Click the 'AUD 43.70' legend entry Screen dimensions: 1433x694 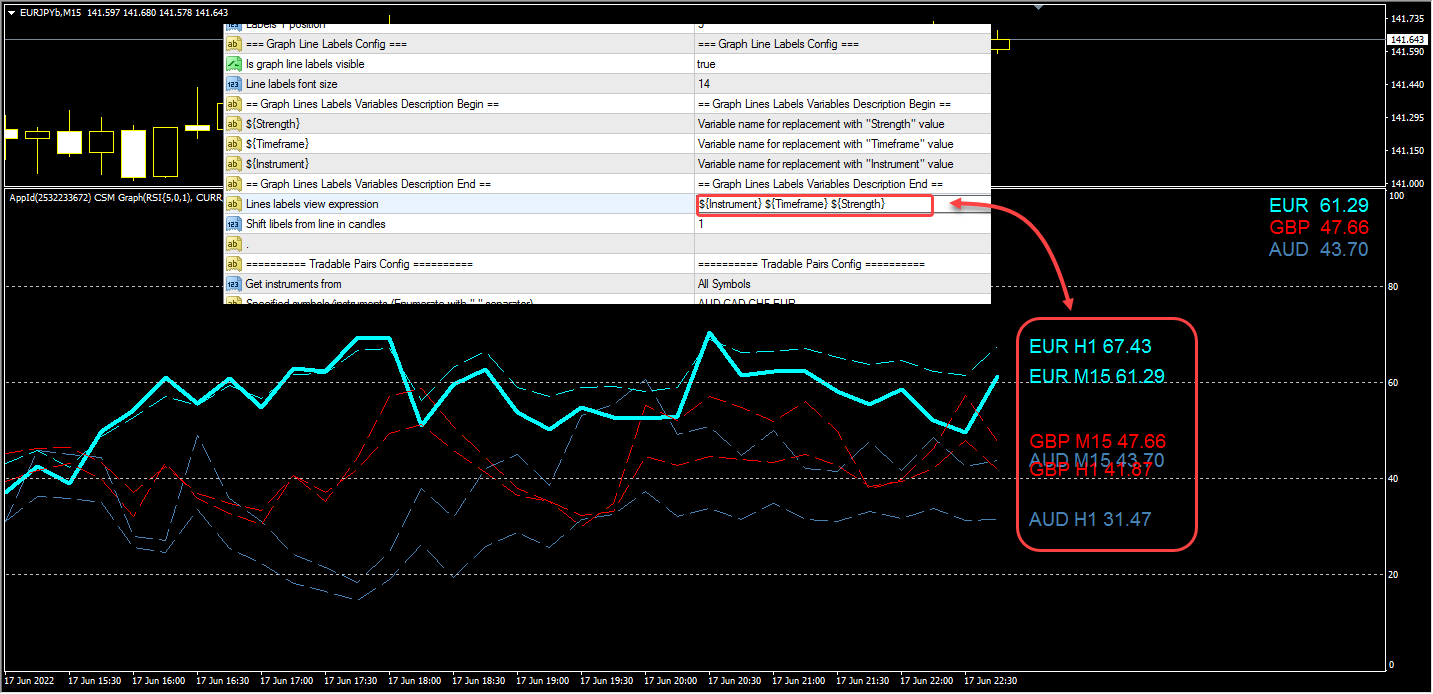(1318, 249)
